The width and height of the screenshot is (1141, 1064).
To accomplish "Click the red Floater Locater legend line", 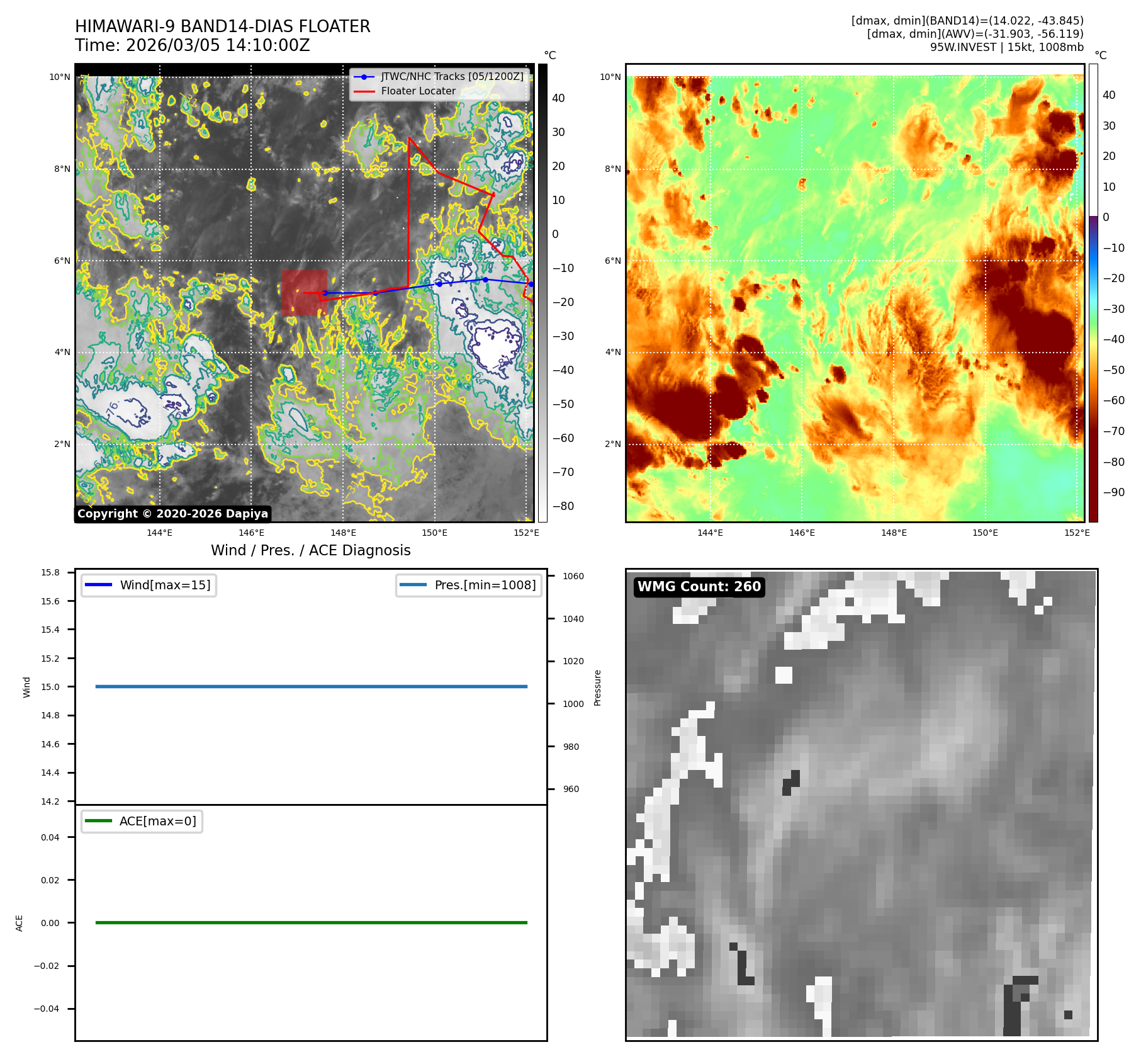I will pos(364,91).
